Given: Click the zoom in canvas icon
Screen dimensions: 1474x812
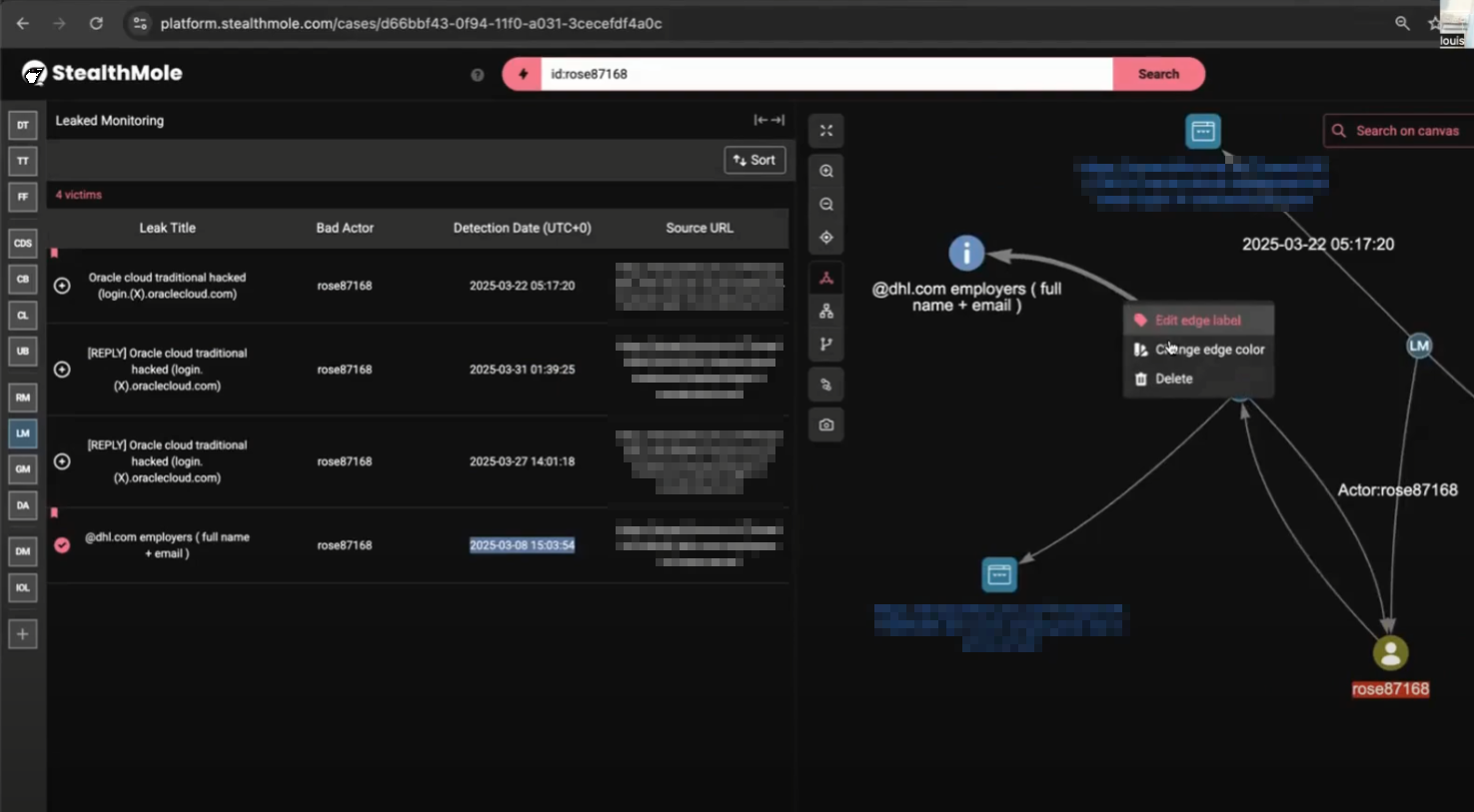Looking at the screenshot, I should click(825, 171).
